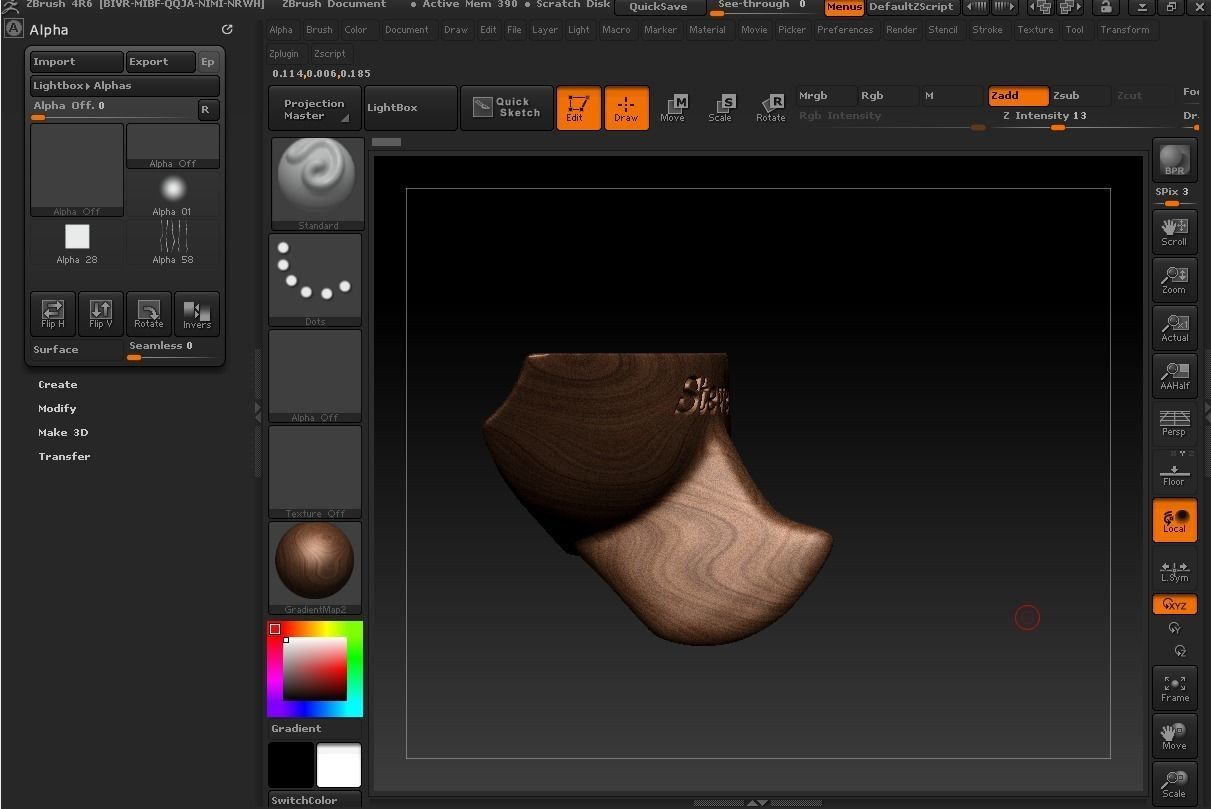1211x809 pixels.
Task: Select the Alpha 01 thumbnail
Action: coord(173,194)
